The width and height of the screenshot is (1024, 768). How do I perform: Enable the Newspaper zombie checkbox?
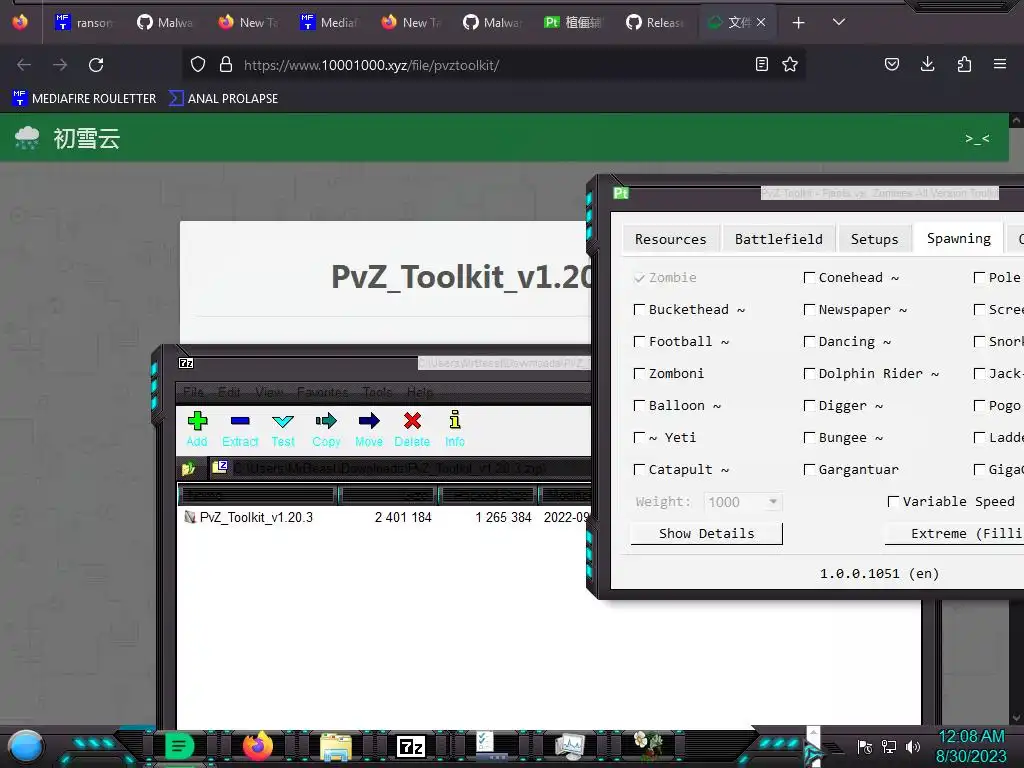click(809, 310)
